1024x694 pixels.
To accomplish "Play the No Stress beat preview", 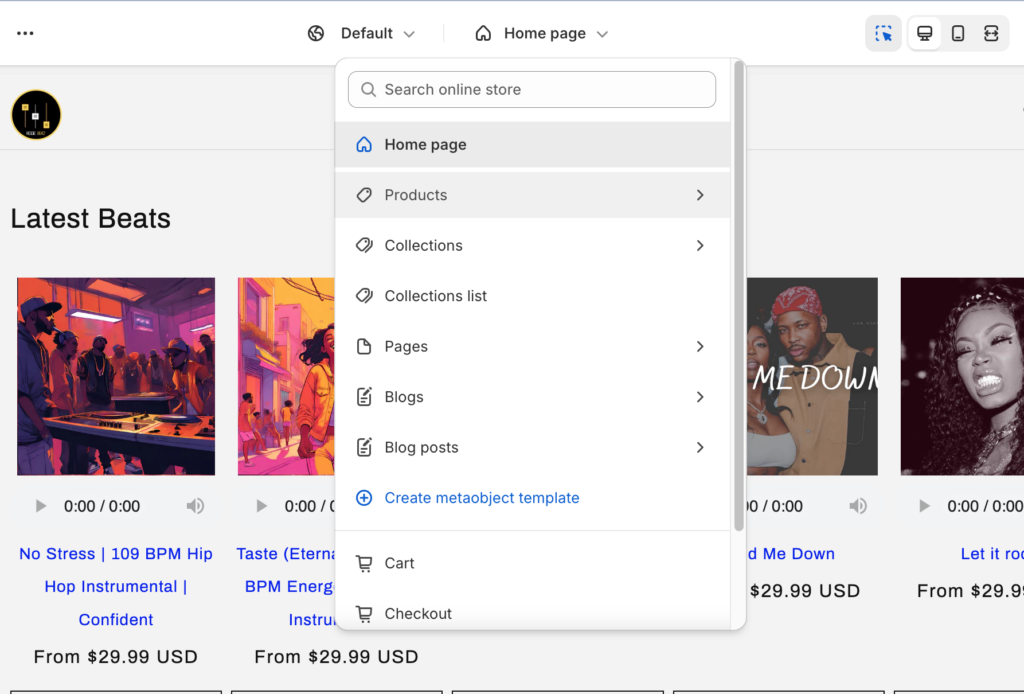I will [41, 506].
